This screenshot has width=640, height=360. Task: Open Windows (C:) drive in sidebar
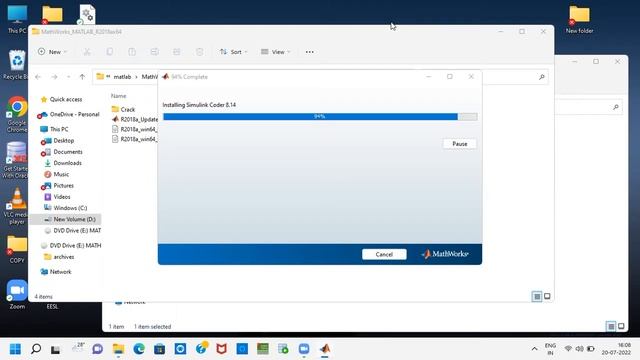click(70, 208)
